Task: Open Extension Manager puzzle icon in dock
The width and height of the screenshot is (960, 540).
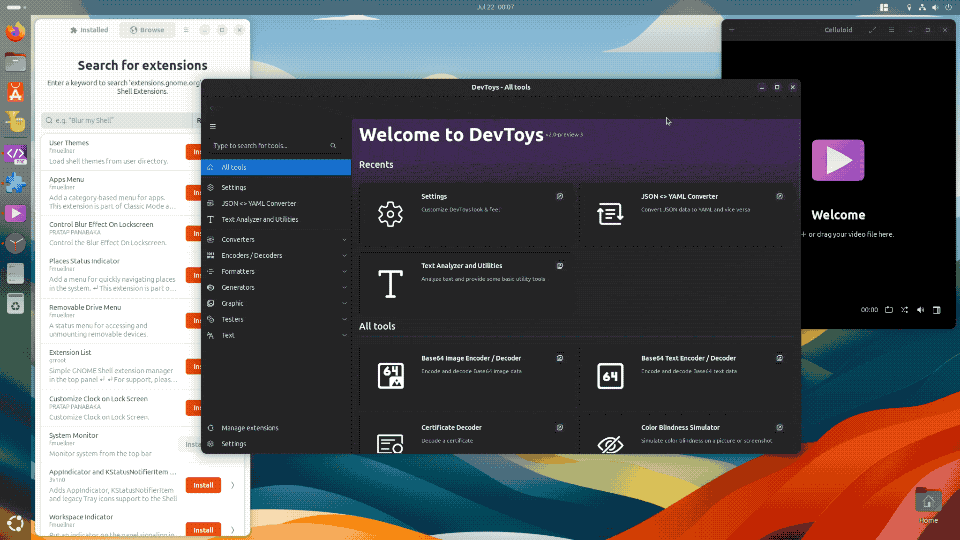Action: point(15,183)
